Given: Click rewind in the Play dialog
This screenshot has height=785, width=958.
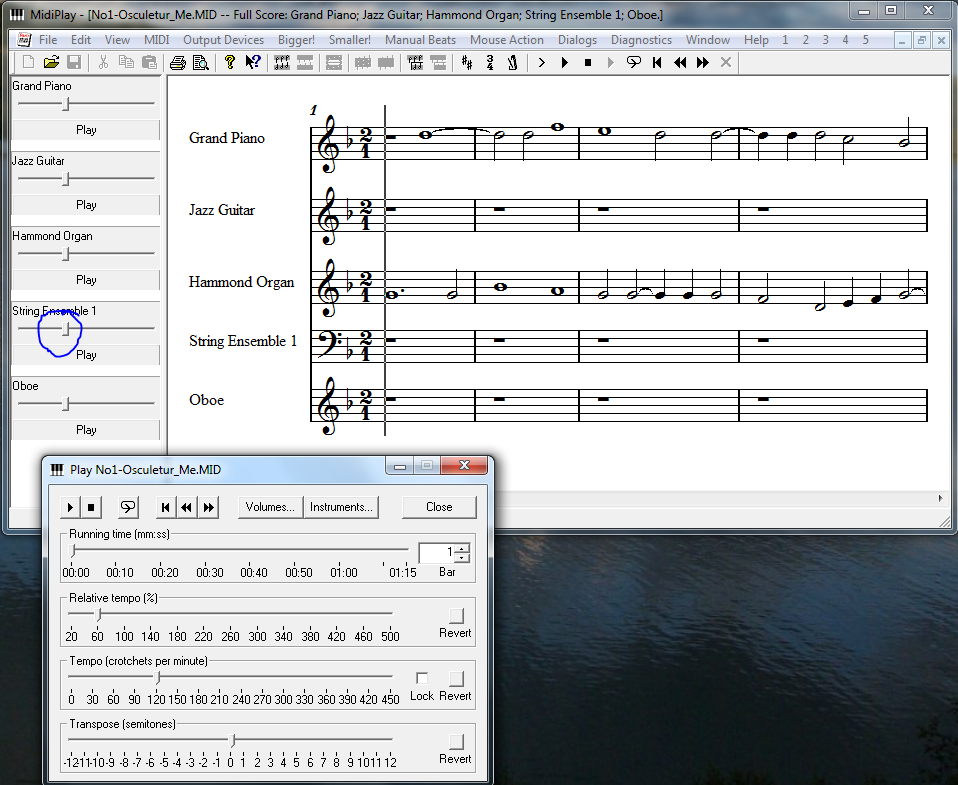Looking at the screenshot, I should pyautogui.click(x=186, y=507).
